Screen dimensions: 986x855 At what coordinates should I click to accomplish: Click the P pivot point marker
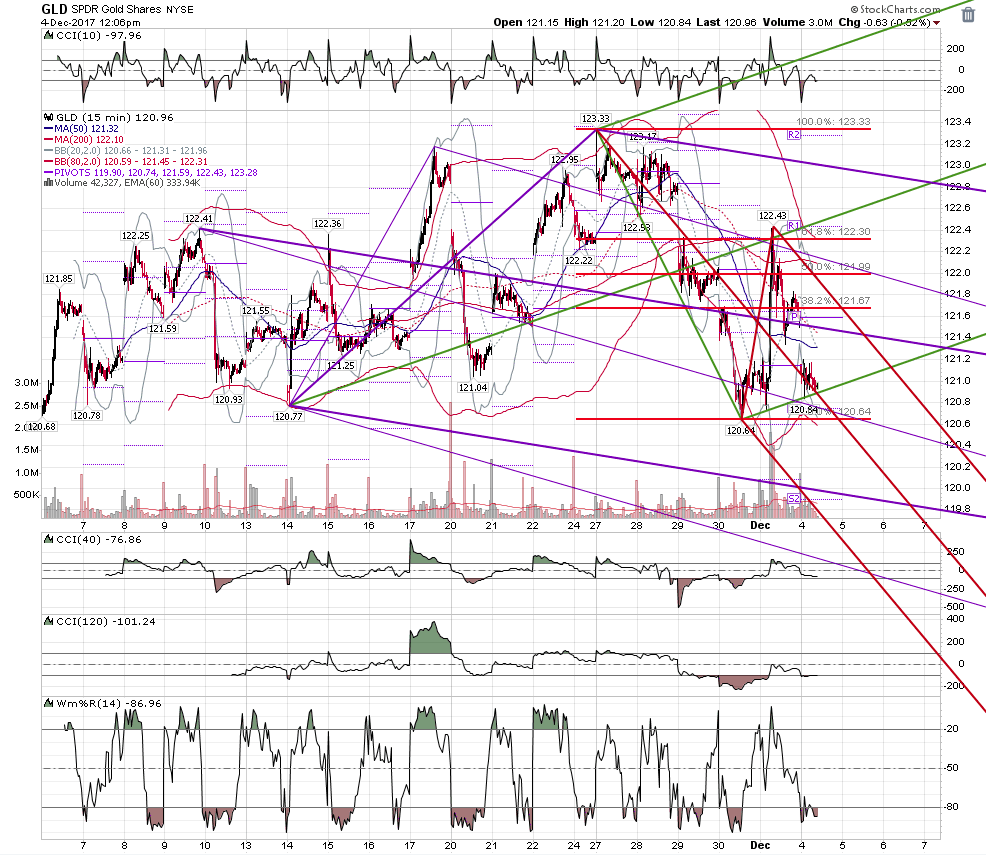[x=794, y=317]
